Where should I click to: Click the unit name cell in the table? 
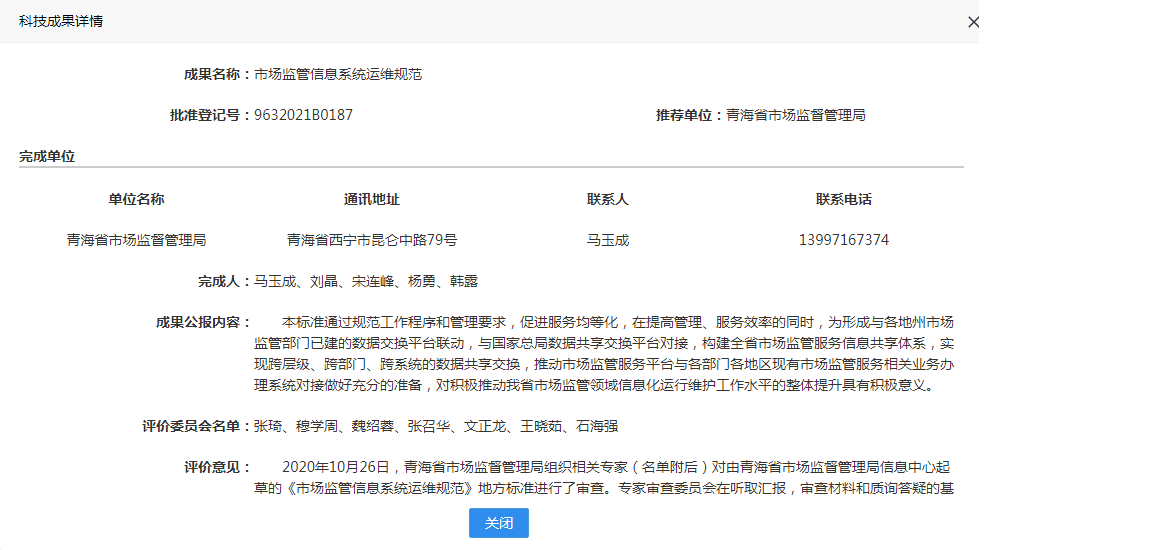tap(136, 240)
